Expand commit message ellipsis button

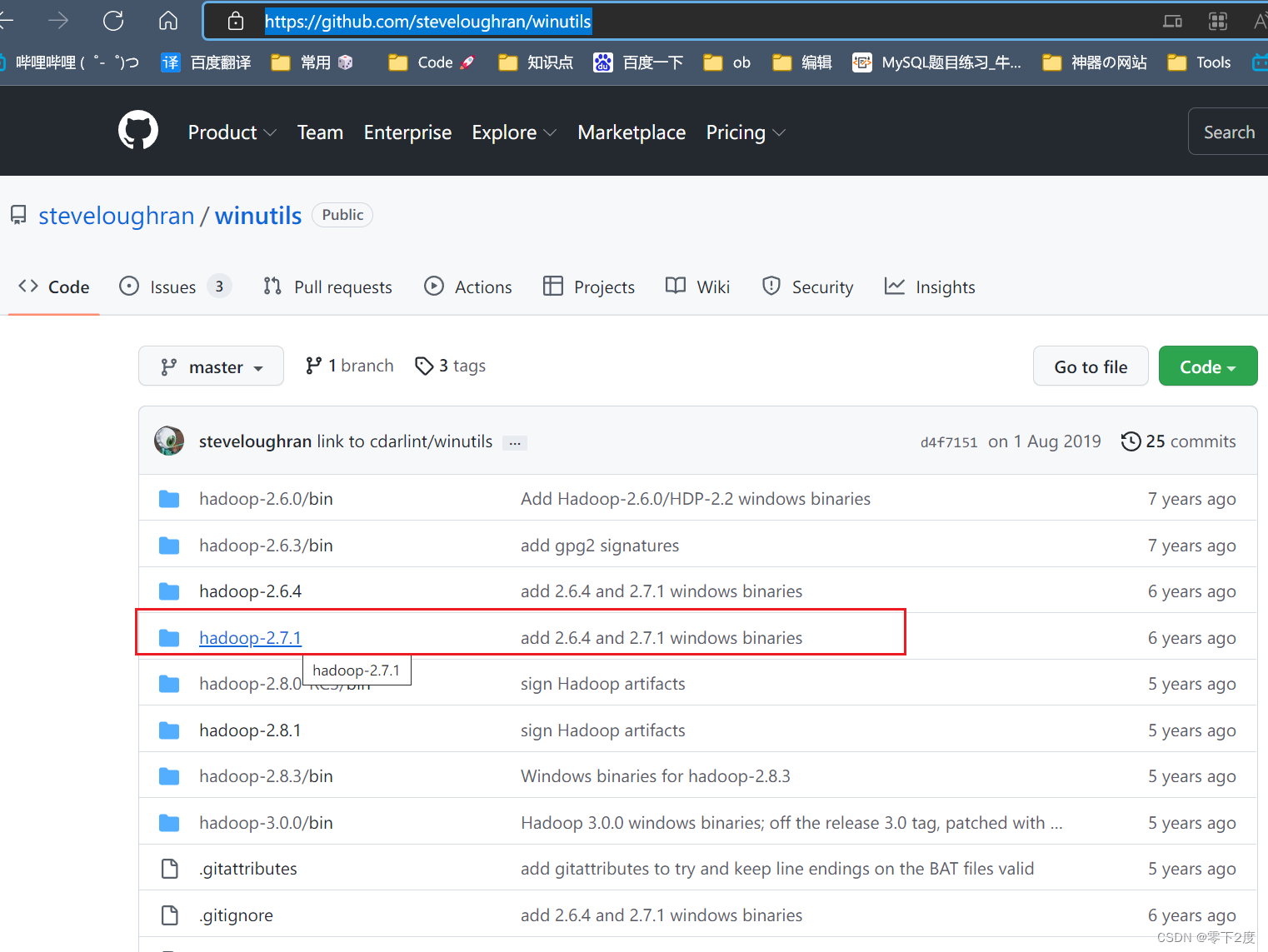click(515, 442)
